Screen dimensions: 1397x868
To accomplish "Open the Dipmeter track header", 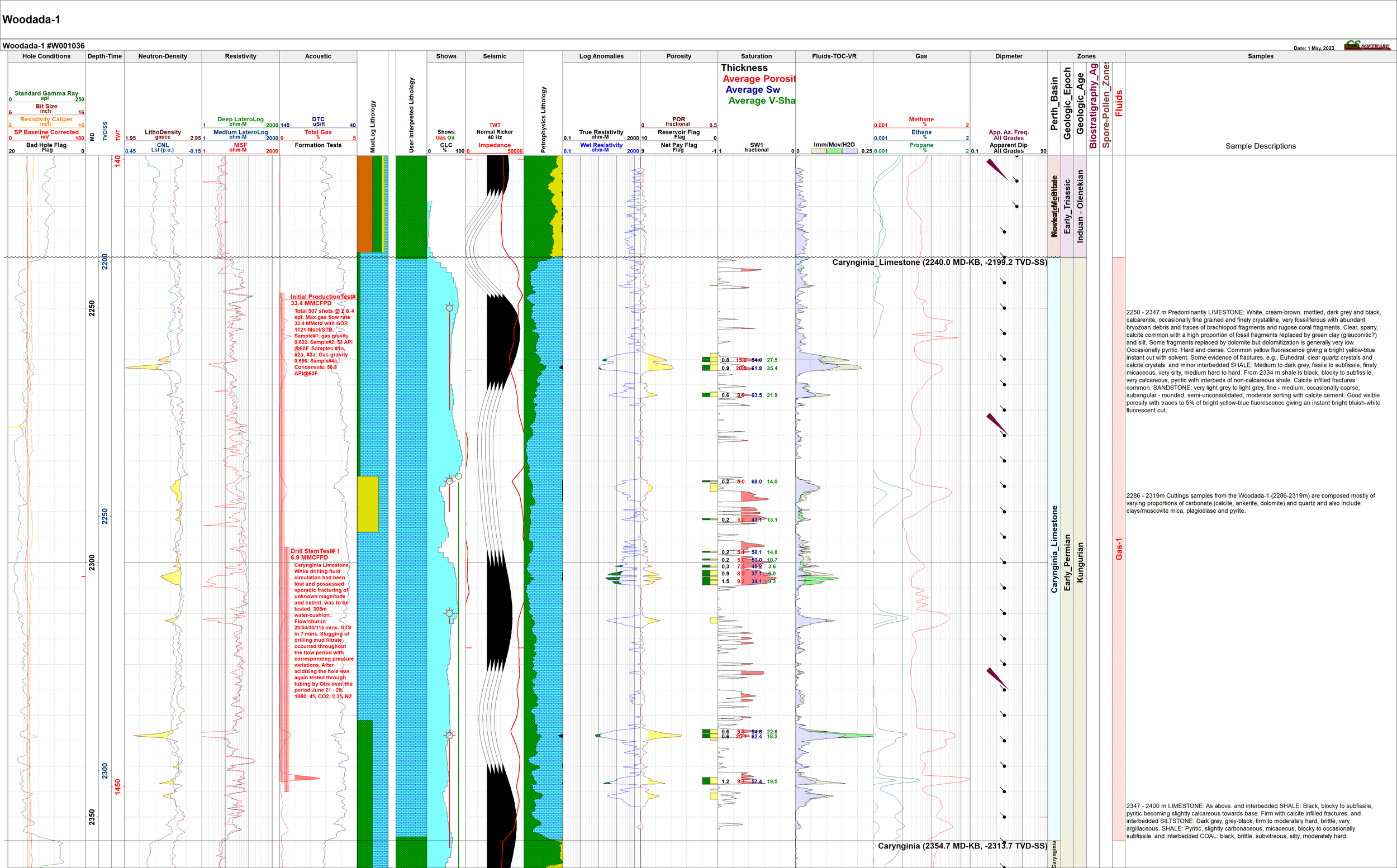I will (1008, 56).
